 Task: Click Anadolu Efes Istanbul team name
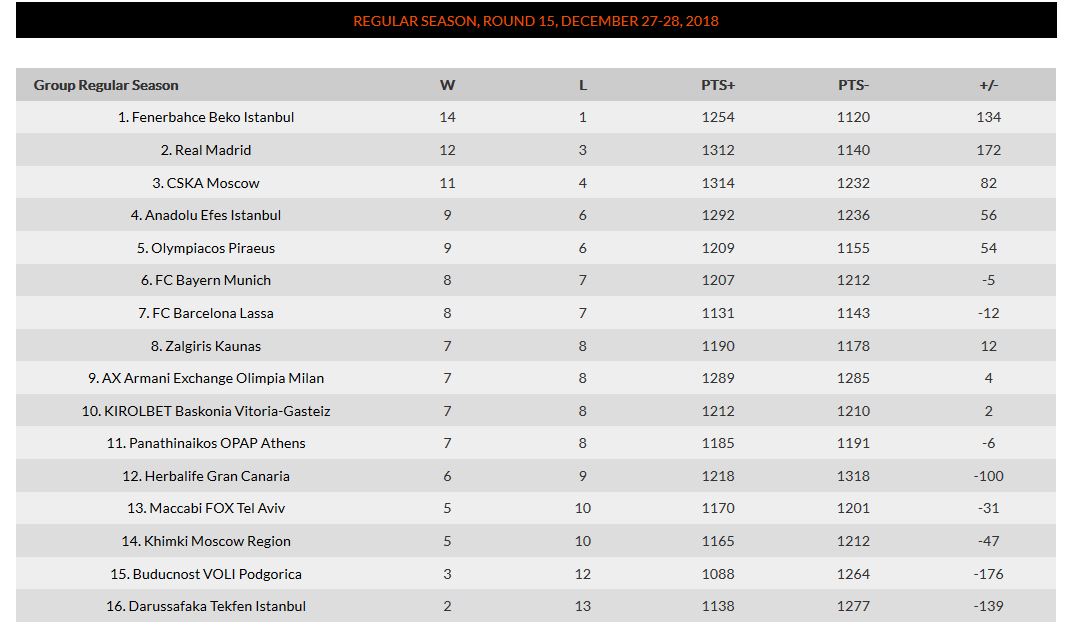(x=213, y=215)
